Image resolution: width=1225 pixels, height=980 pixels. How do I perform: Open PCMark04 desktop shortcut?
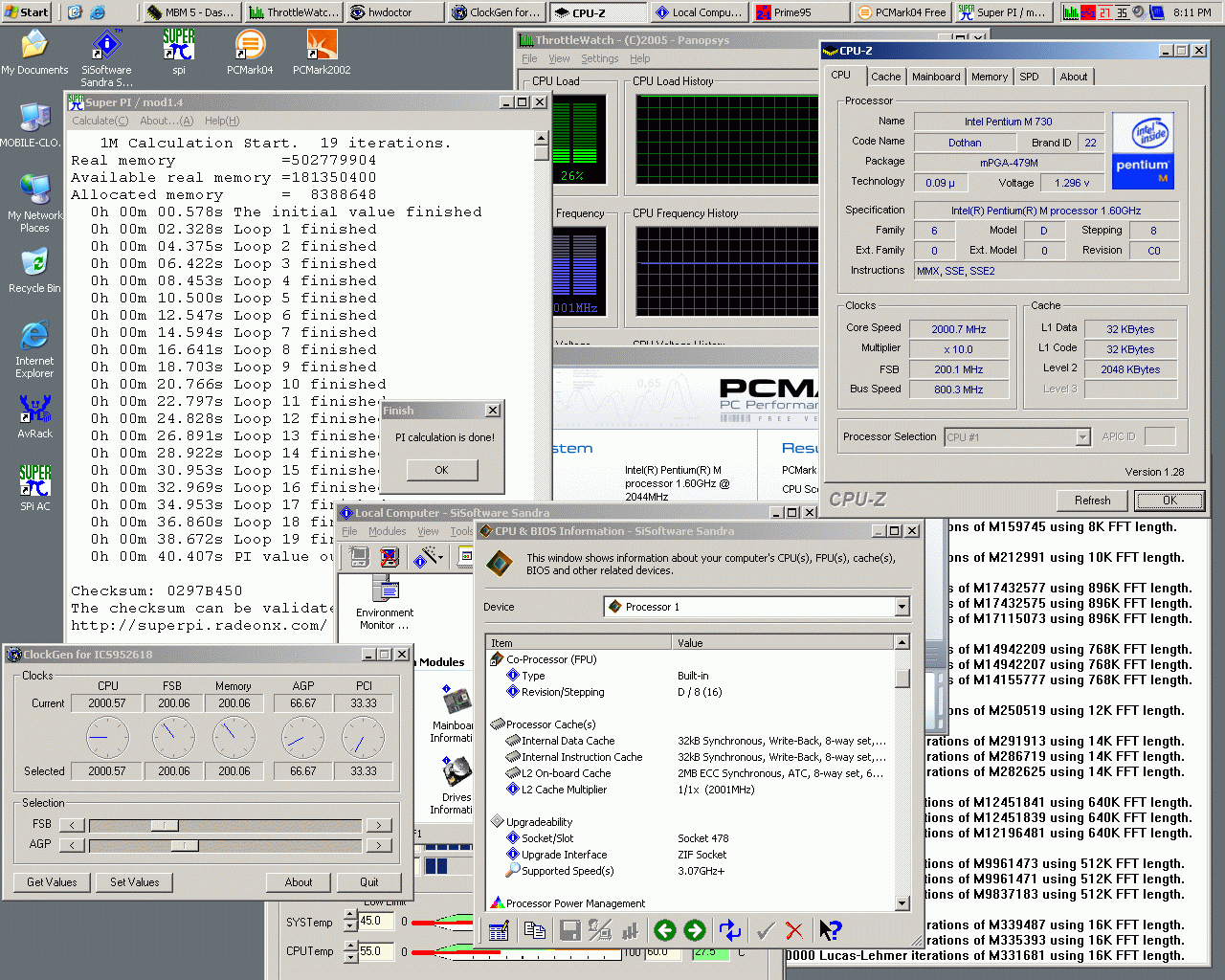click(250, 52)
